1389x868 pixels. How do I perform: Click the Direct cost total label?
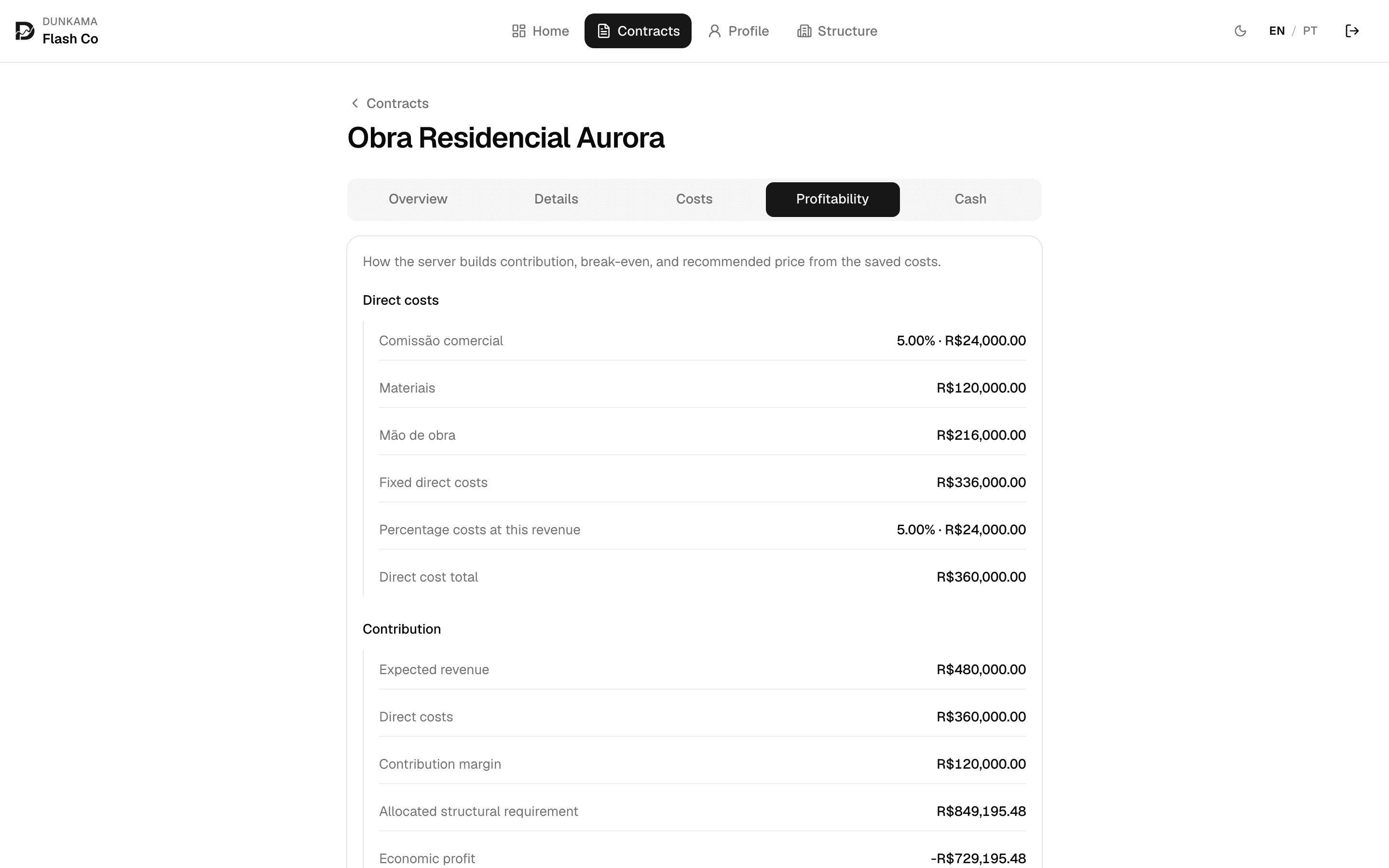point(429,577)
